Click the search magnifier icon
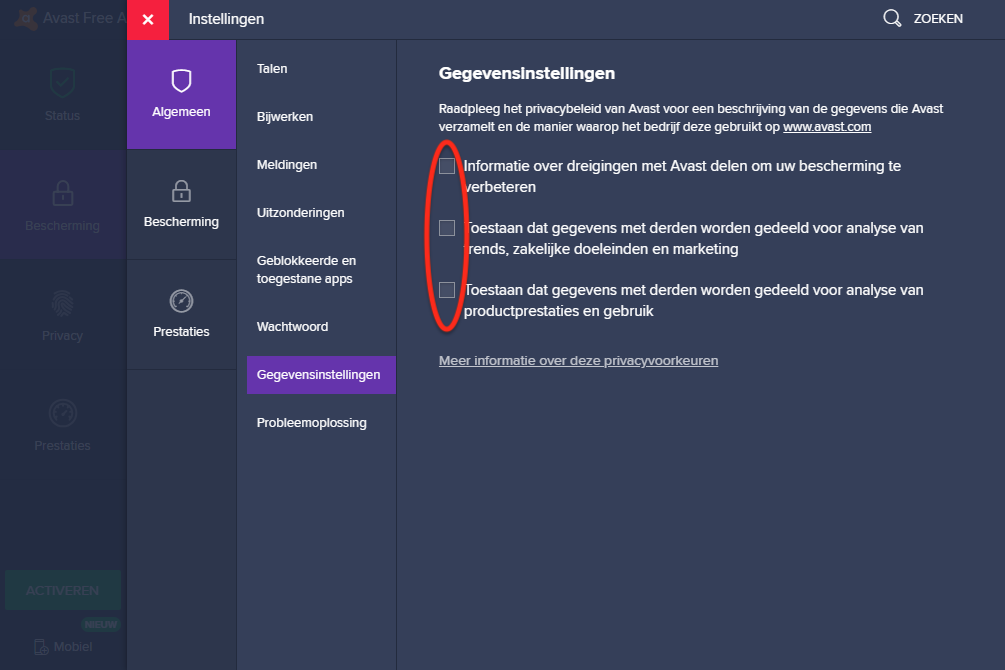Viewport: 1005px width, 670px height. tap(892, 19)
